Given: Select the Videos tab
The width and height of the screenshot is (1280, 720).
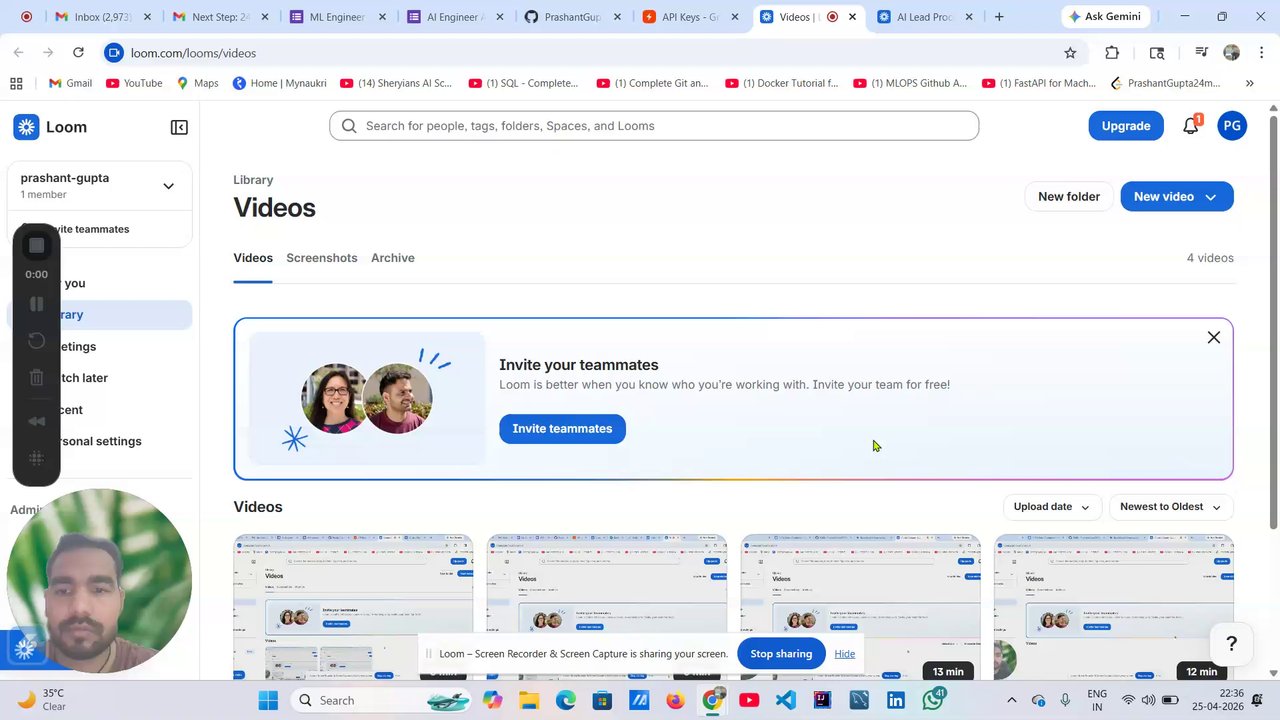Looking at the screenshot, I should coord(253,258).
